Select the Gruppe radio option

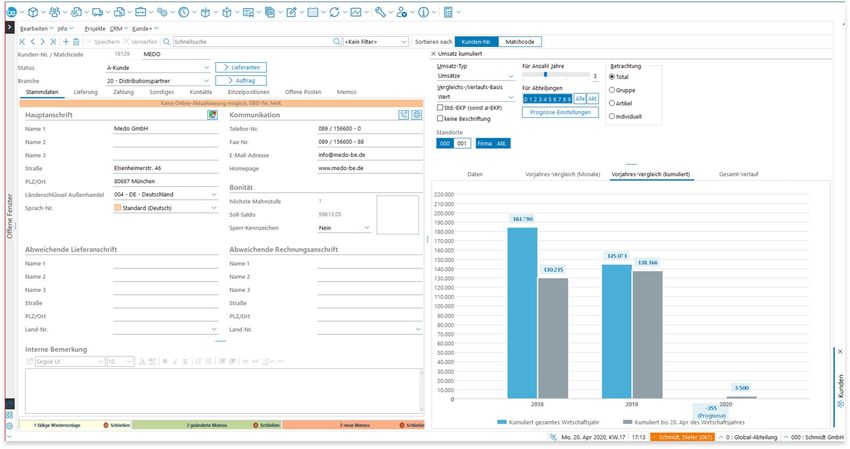[612, 90]
